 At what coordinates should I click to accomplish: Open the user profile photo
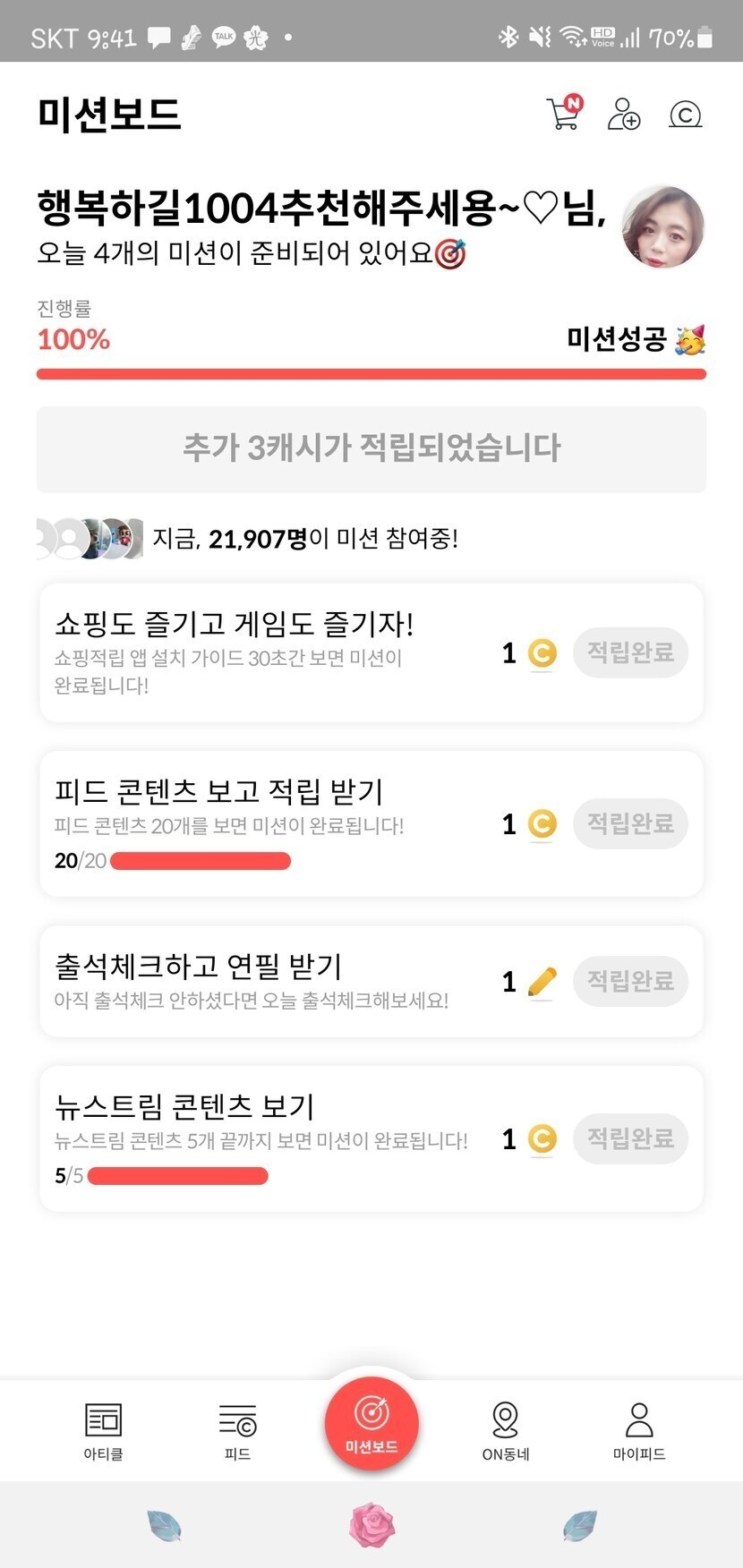(x=662, y=227)
